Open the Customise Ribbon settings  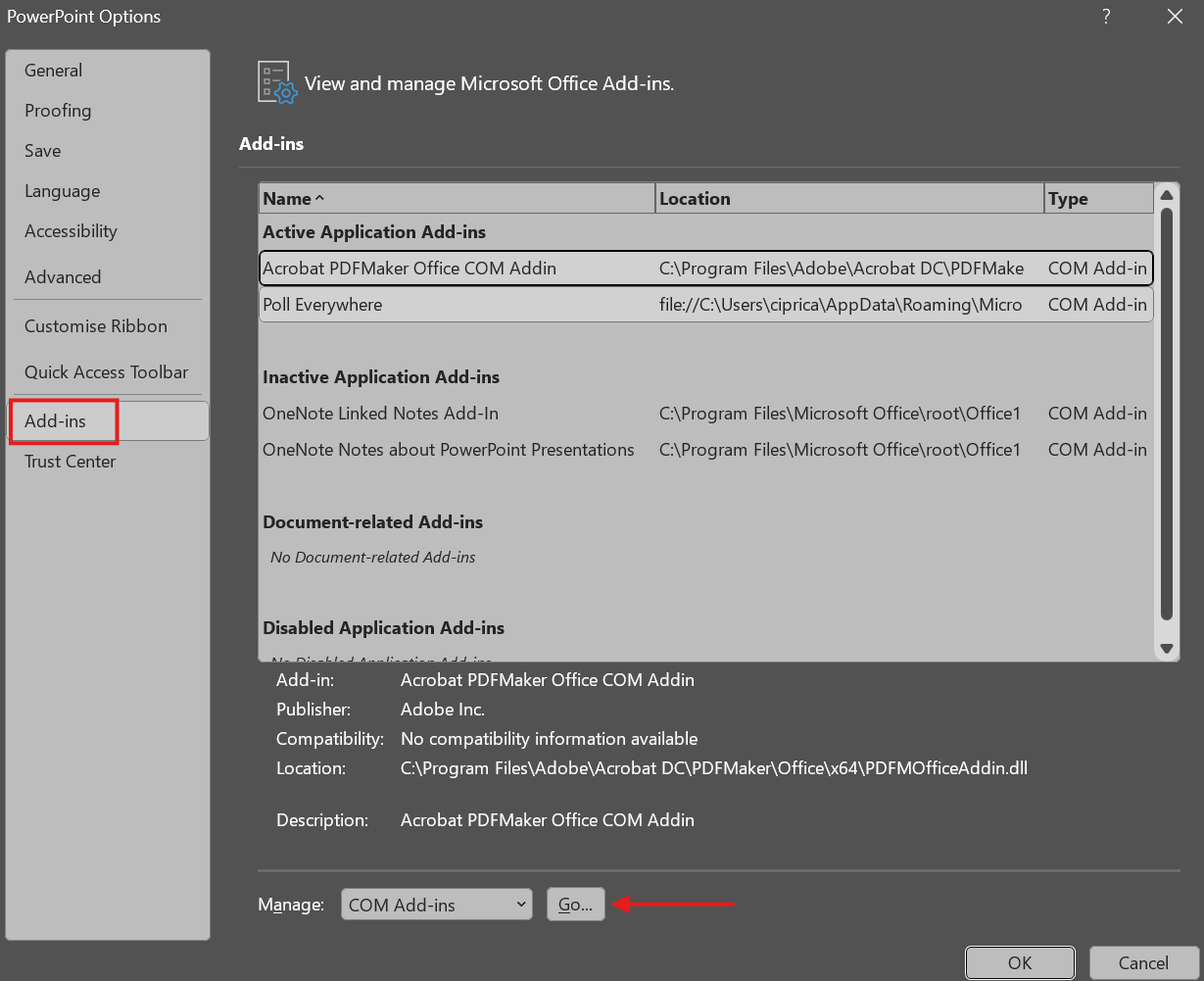[95, 325]
